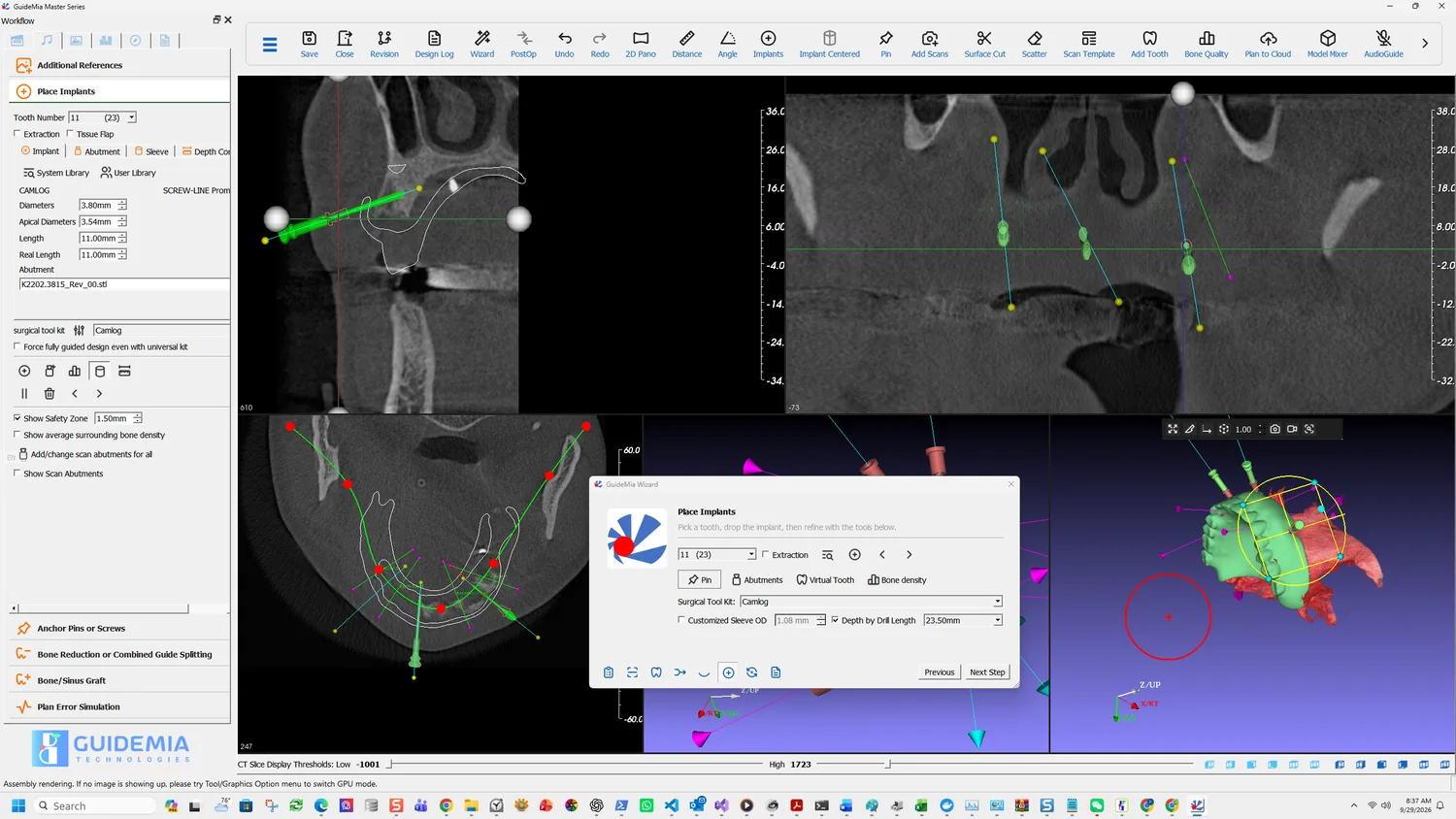Open the Bone Quality tool
This screenshot has height=819, width=1456.
coord(1207,44)
